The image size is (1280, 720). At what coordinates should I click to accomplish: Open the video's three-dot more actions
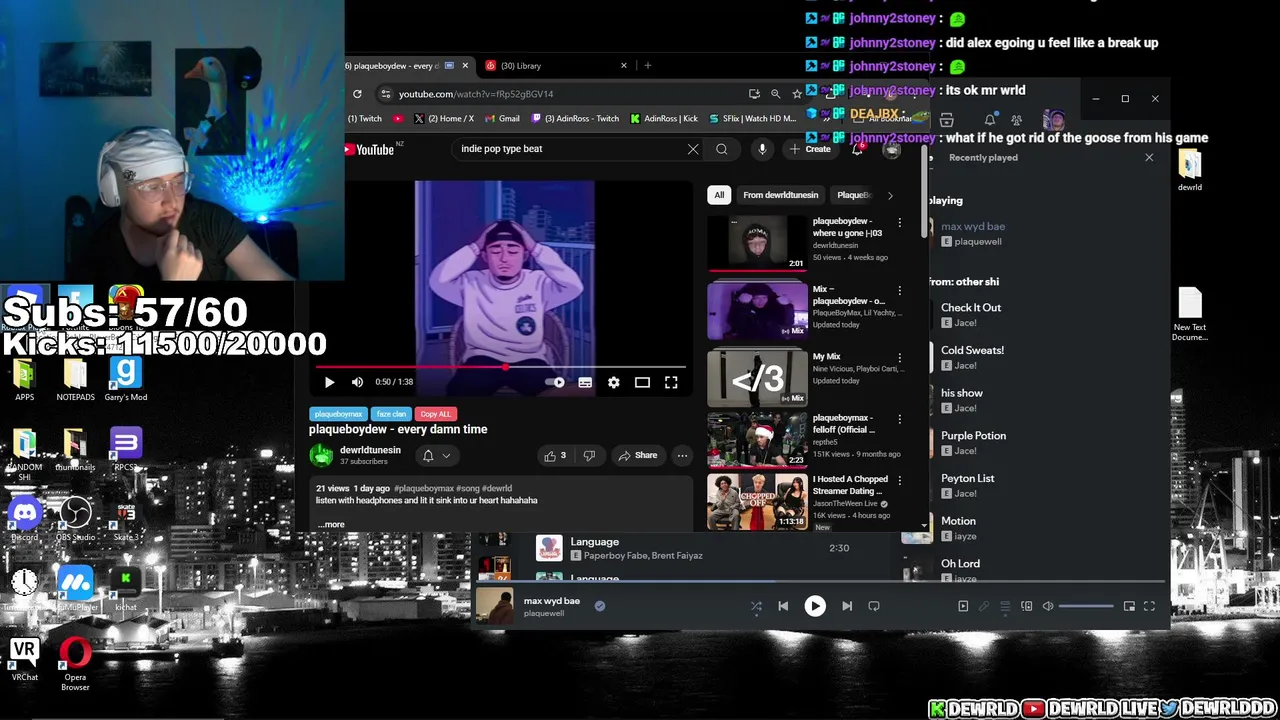click(682, 456)
